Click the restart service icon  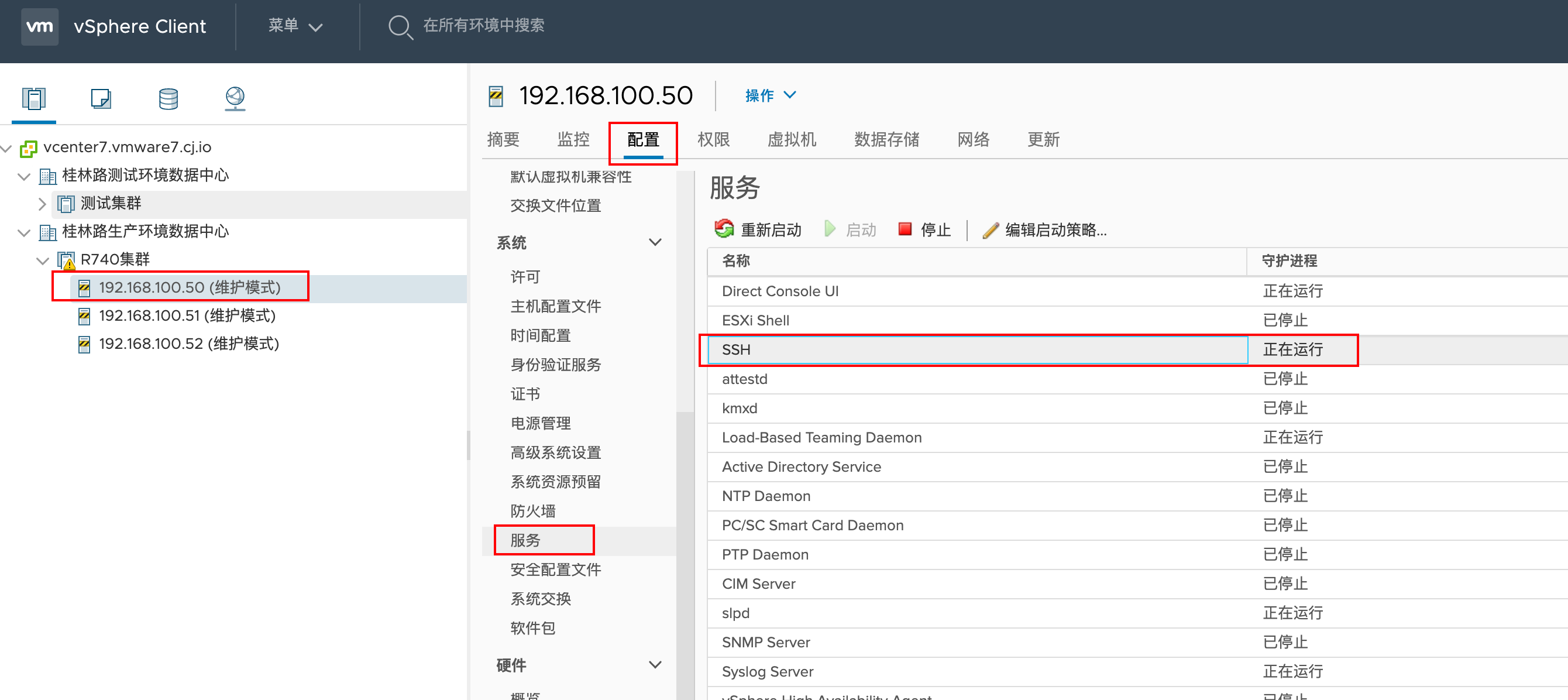click(724, 229)
